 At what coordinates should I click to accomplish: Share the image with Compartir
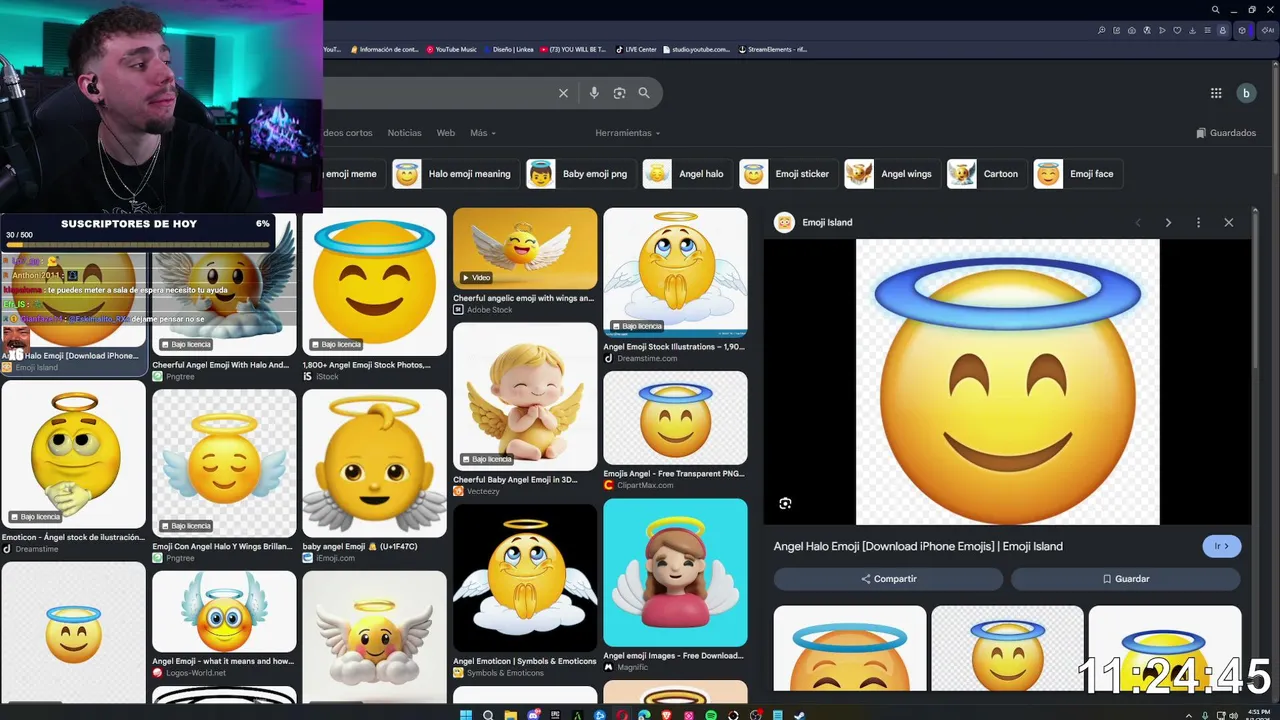click(x=888, y=579)
